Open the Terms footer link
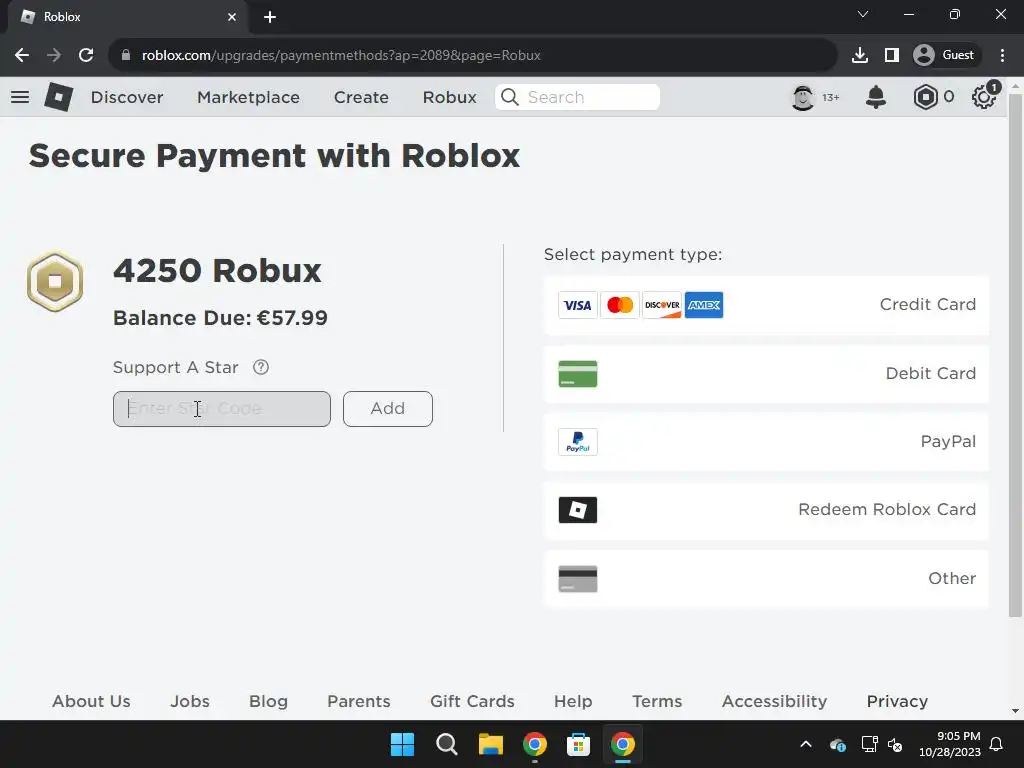Image resolution: width=1024 pixels, height=768 pixels. tap(657, 701)
